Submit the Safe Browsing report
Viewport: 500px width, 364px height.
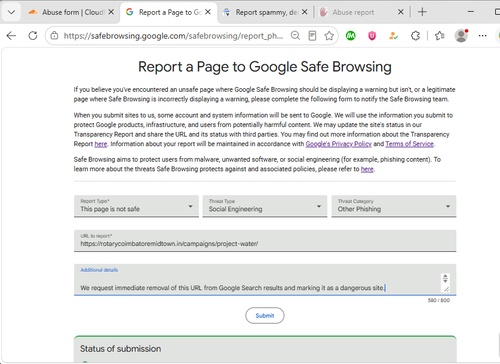click(265, 316)
